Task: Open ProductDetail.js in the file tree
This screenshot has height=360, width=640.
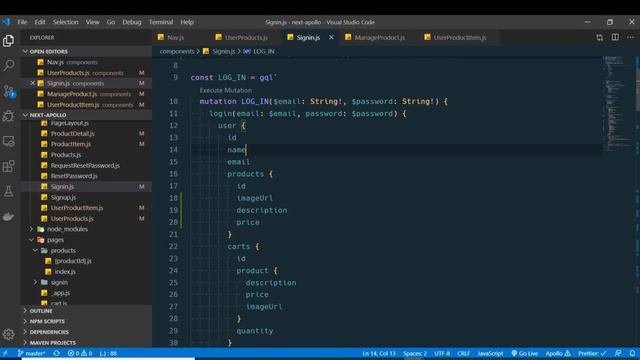Action: [x=72, y=133]
